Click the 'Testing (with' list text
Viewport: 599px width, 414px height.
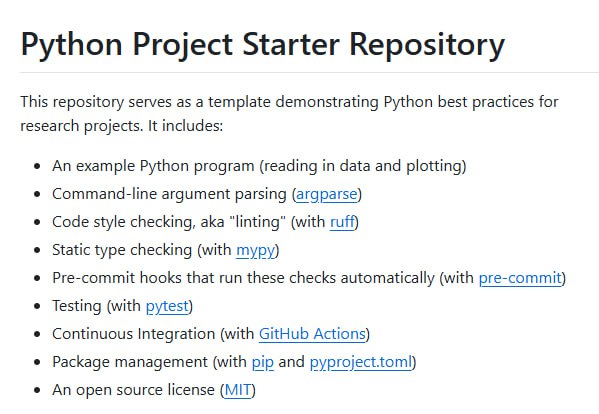(96, 306)
